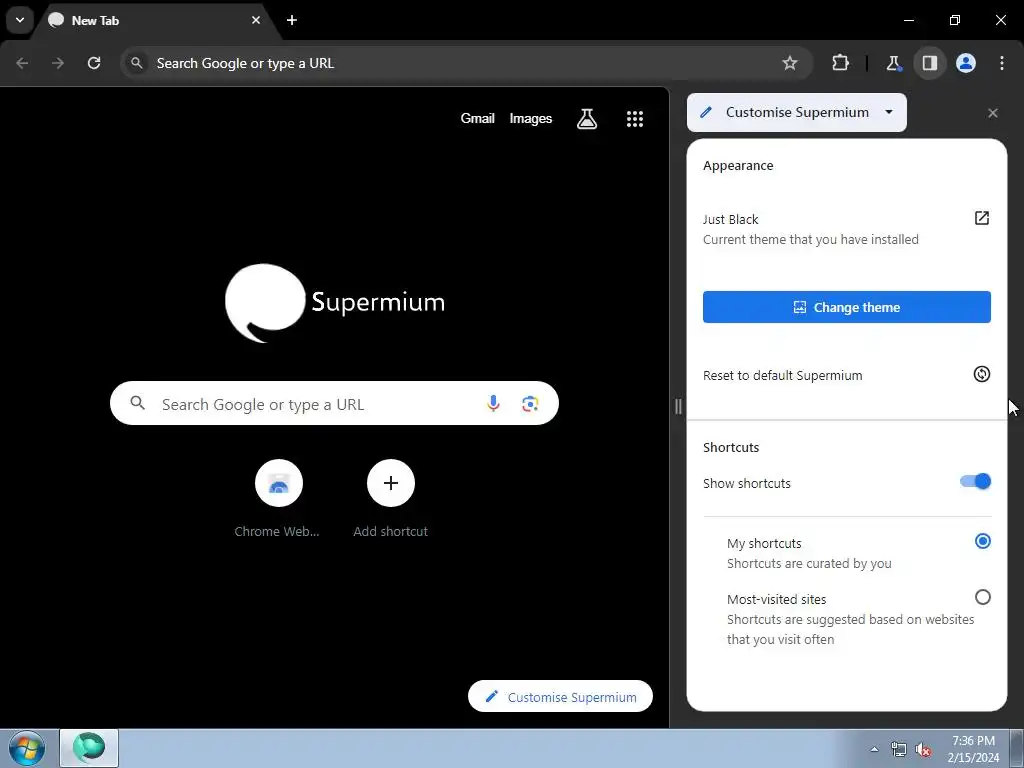This screenshot has height=768, width=1024.
Task: Open the Chrome Web Store shortcut
Action: click(278, 500)
